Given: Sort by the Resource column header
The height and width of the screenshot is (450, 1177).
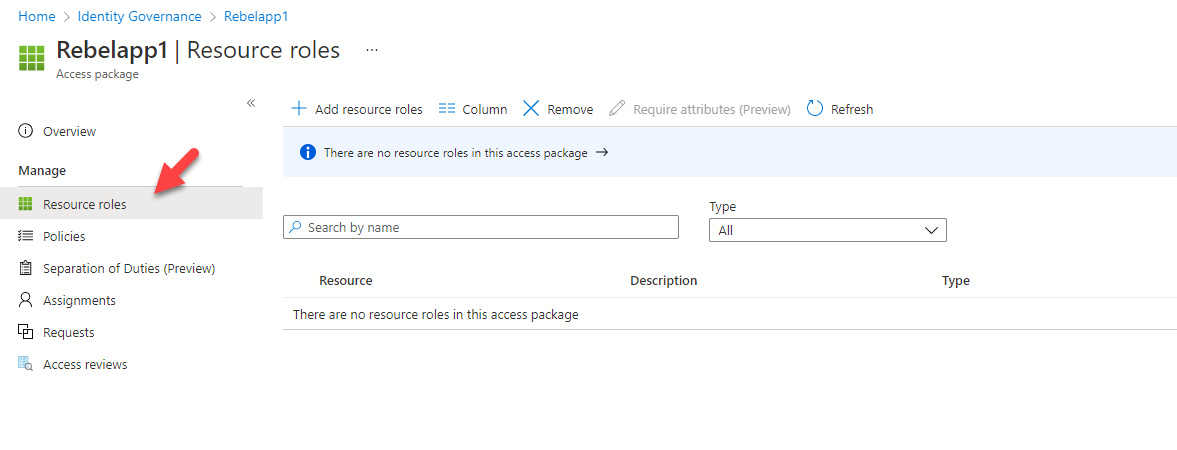Looking at the screenshot, I should coord(345,281).
